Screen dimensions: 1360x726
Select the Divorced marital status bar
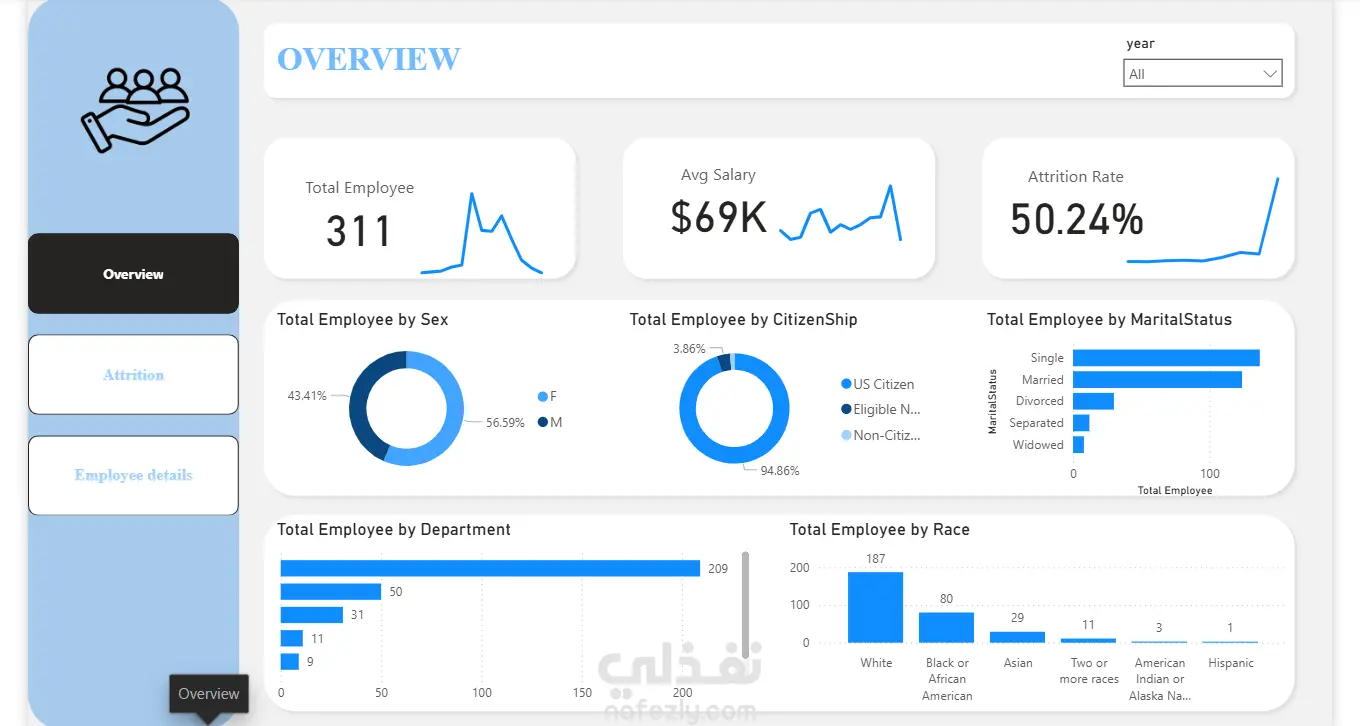[x=1093, y=401]
